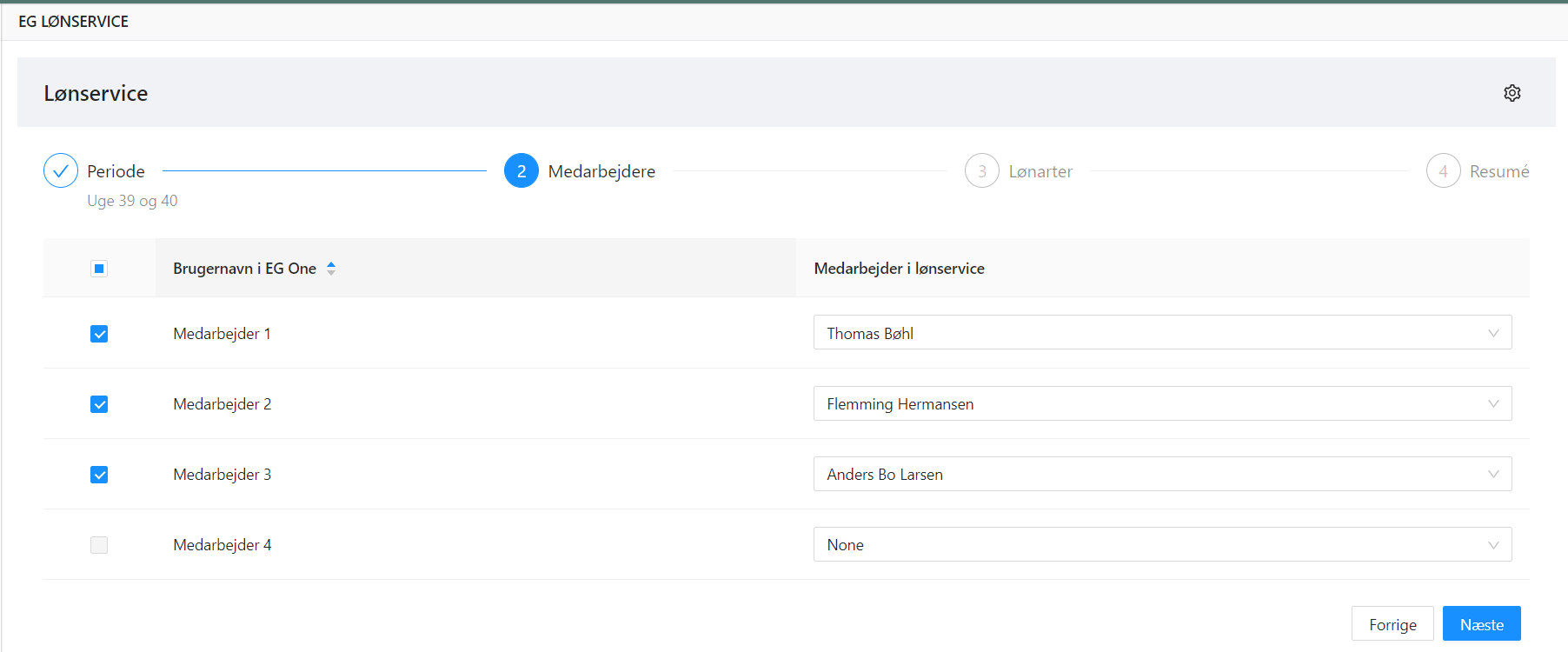Click the step 2 Medarbejdere circle

click(522, 171)
